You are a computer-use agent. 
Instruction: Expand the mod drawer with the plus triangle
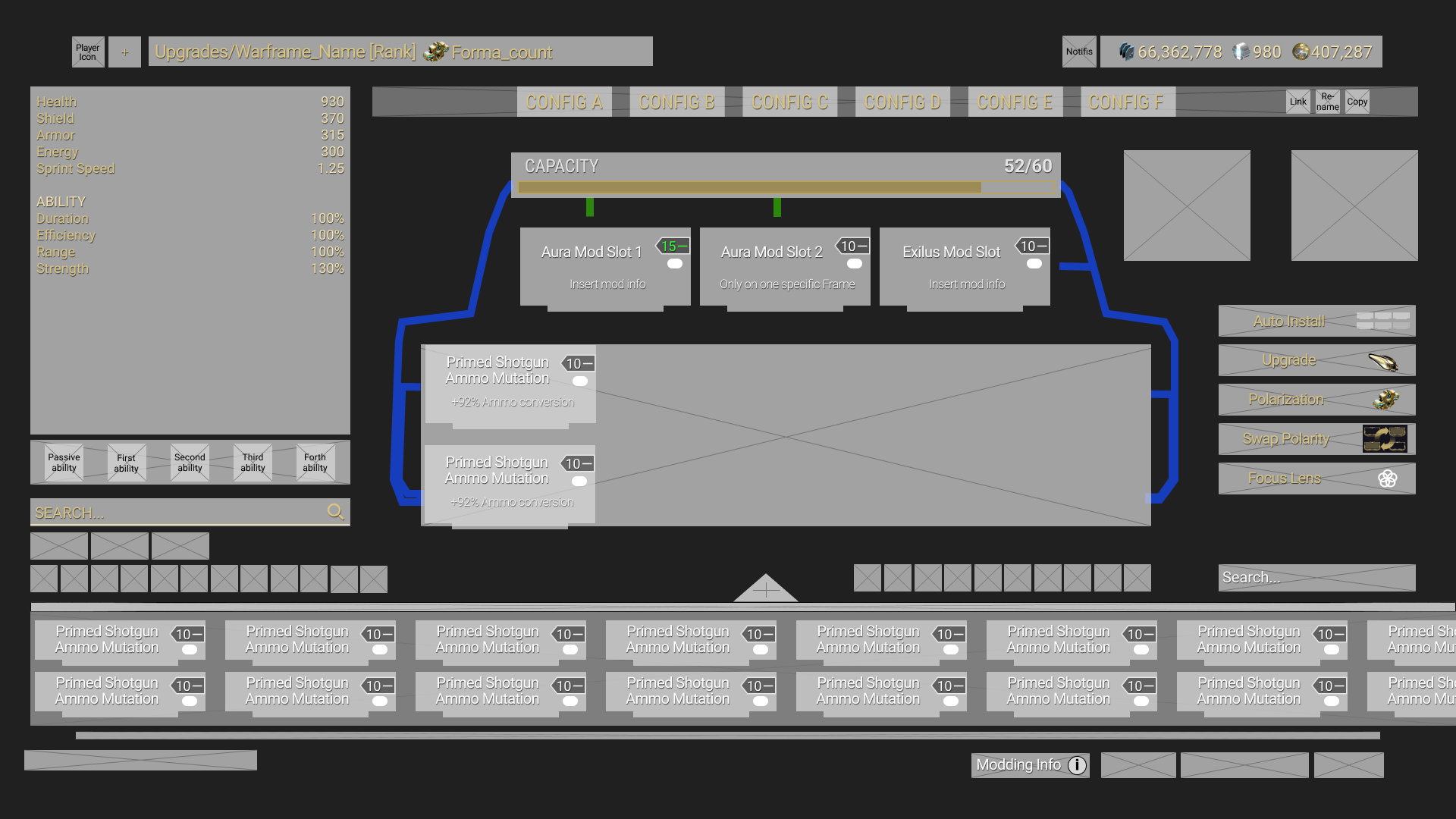(x=766, y=588)
